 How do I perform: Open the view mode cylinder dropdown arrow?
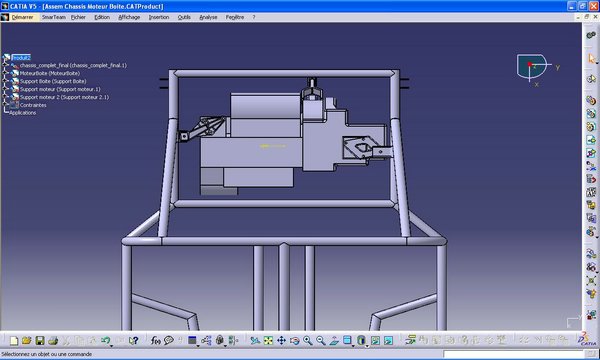[367, 345]
